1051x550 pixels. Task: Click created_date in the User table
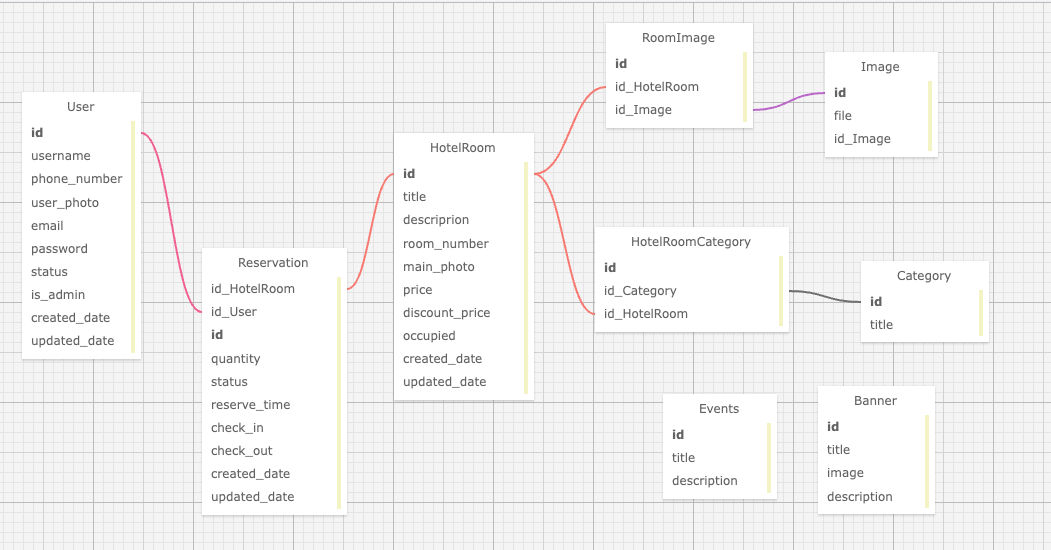pos(70,318)
